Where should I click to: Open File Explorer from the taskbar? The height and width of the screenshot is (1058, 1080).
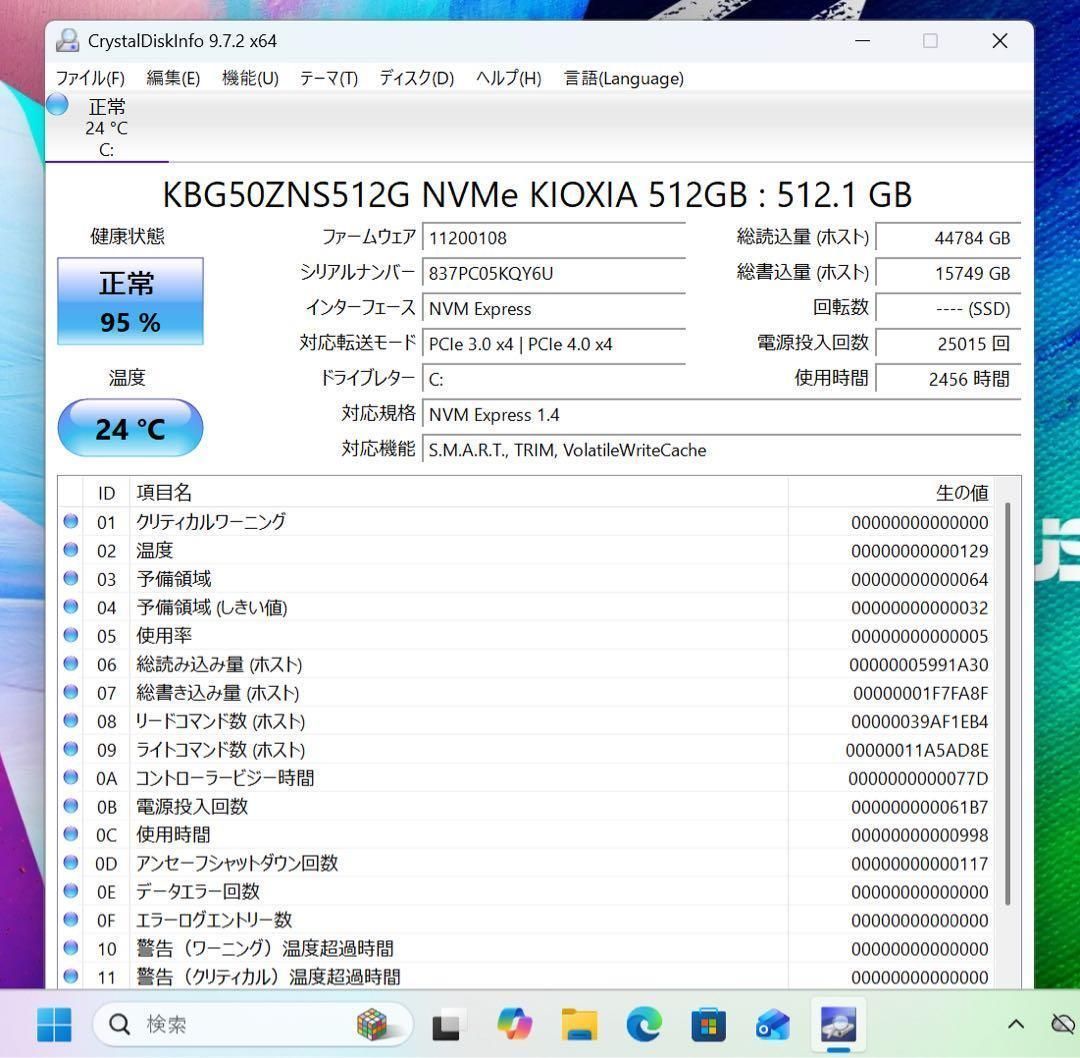(x=580, y=1024)
